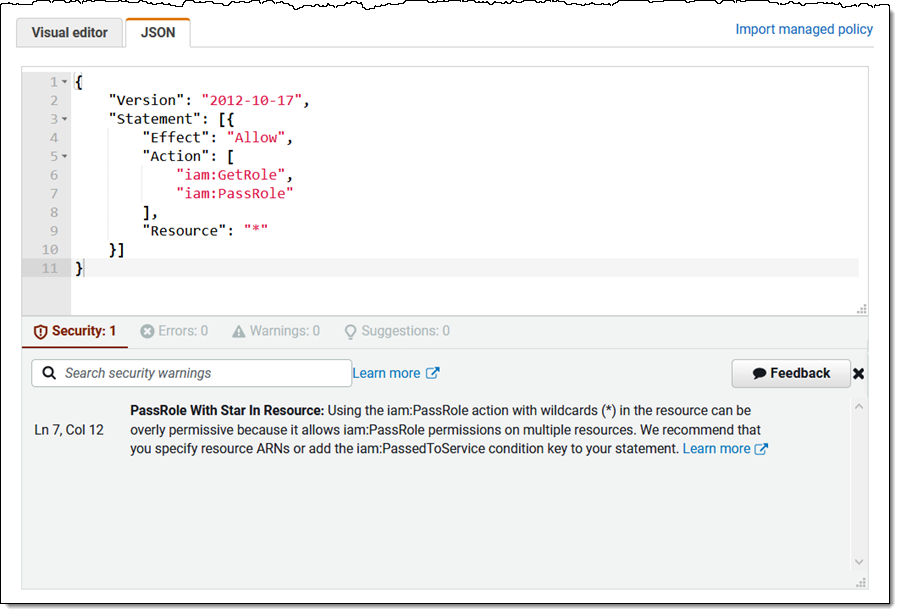Click the Feedback button
The width and height of the screenshot is (900, 614).
click(x=791, y=374)
